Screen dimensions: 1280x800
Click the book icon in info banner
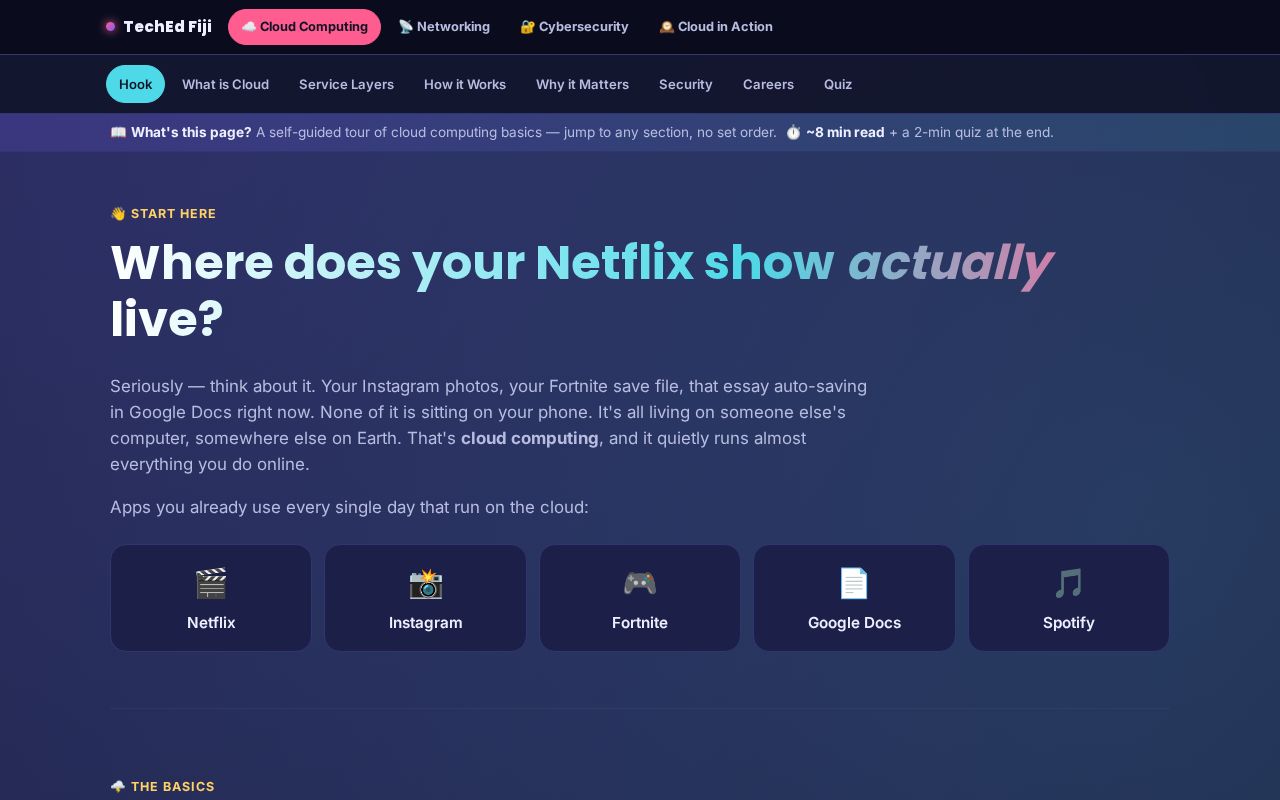point(118,132)
